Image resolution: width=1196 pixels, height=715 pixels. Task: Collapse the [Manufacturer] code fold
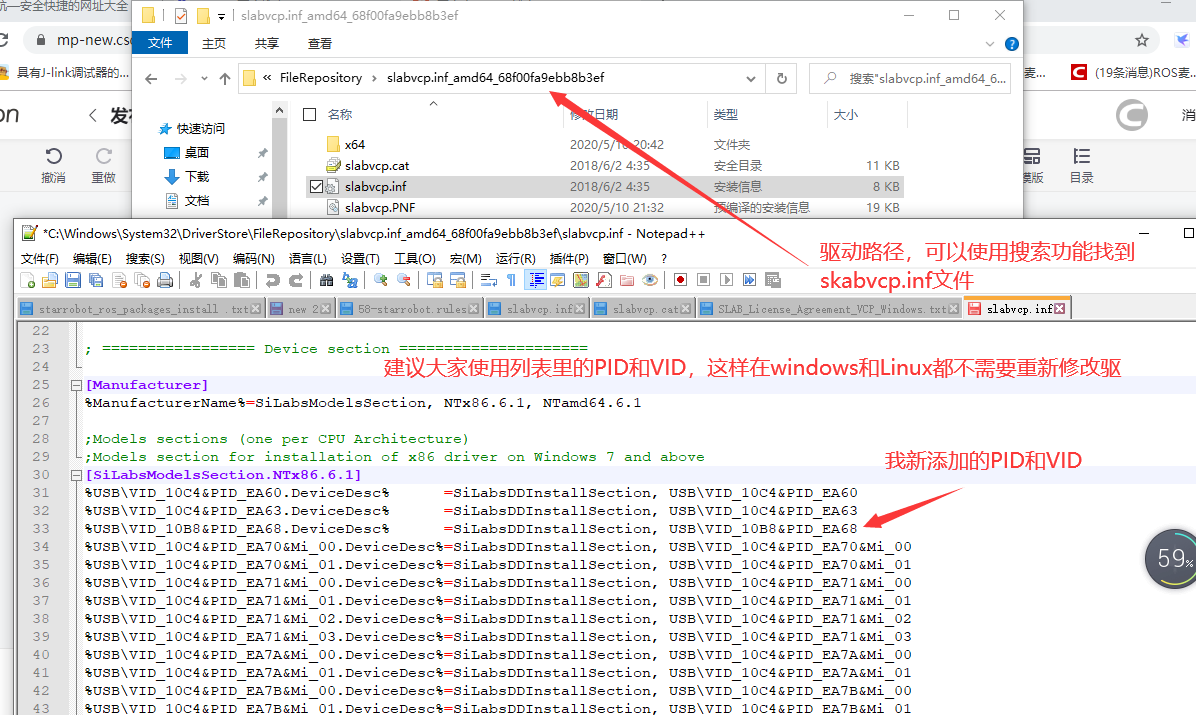pos(75,384)
